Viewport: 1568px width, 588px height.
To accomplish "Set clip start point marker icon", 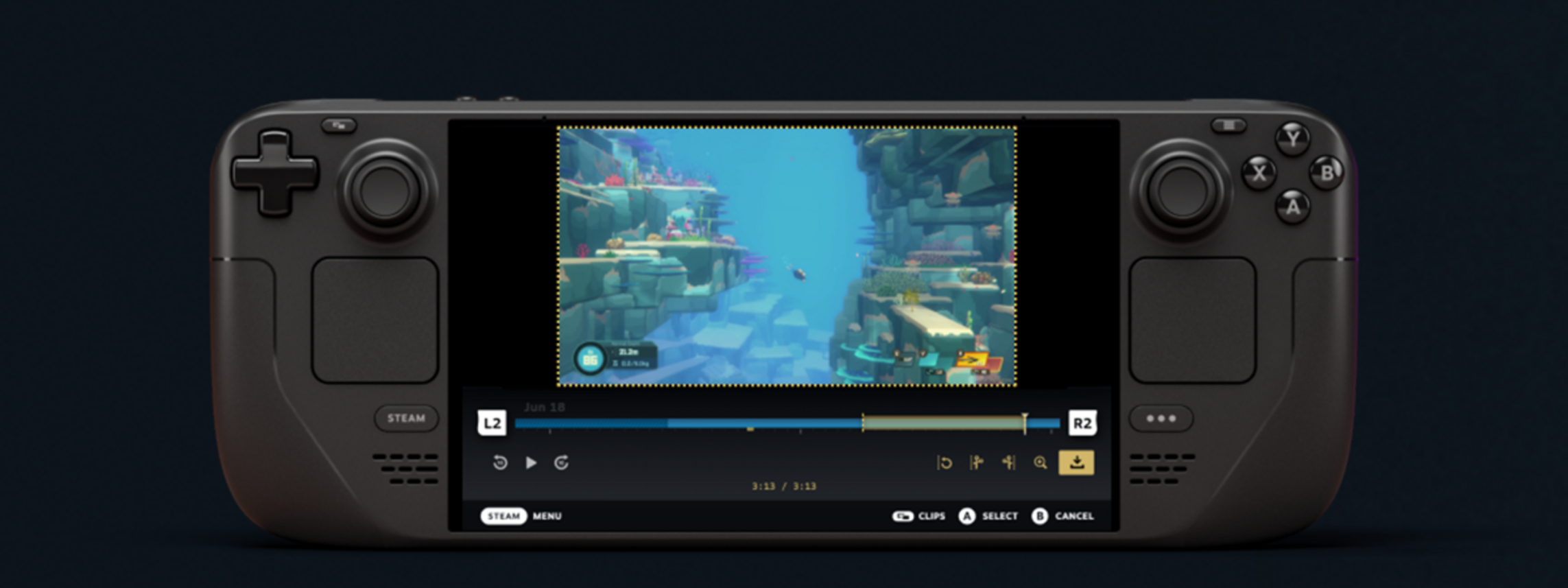I will click(x=976, y=463).
